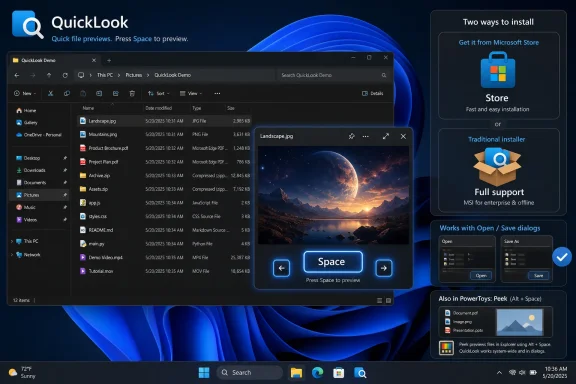The height and width of the screenshot is (384, 576).
Task: Expand the Network tree node
Action: tap(12, 255)
